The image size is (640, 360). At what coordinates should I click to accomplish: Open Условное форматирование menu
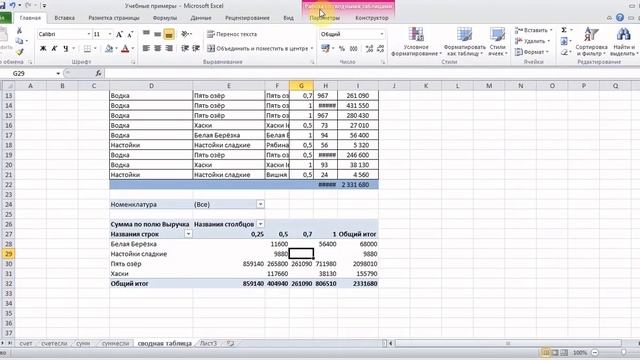416,42
